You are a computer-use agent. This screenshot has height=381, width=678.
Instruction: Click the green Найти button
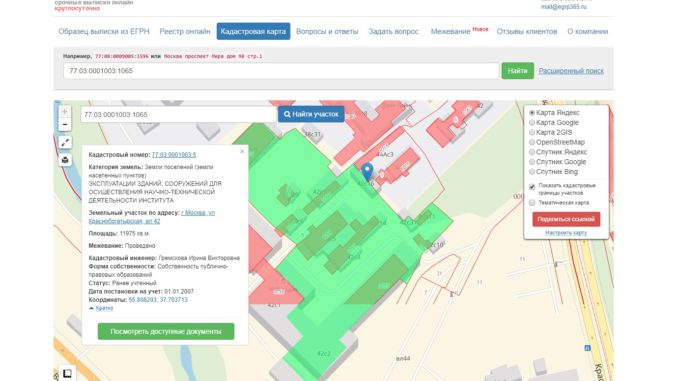(x=518, y=70)
